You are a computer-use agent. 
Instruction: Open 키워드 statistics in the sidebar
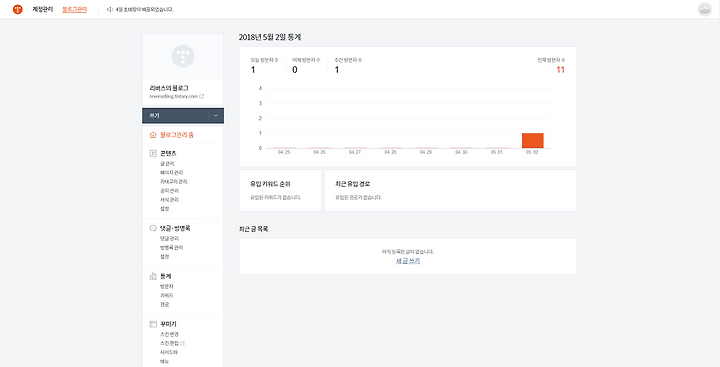(x=167, y=295)
